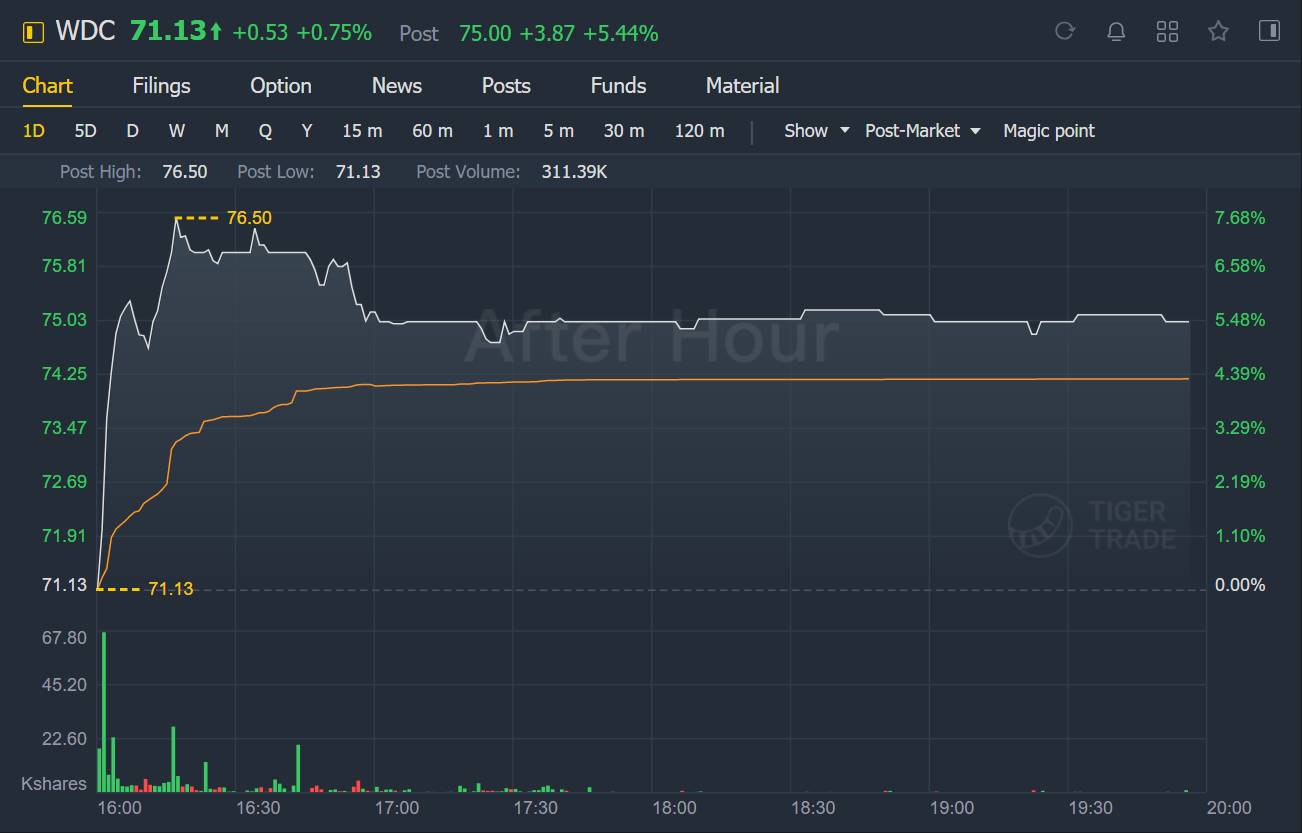Click the 67.80 volume axis label
1302x833 pixels.
pos(64,638)
